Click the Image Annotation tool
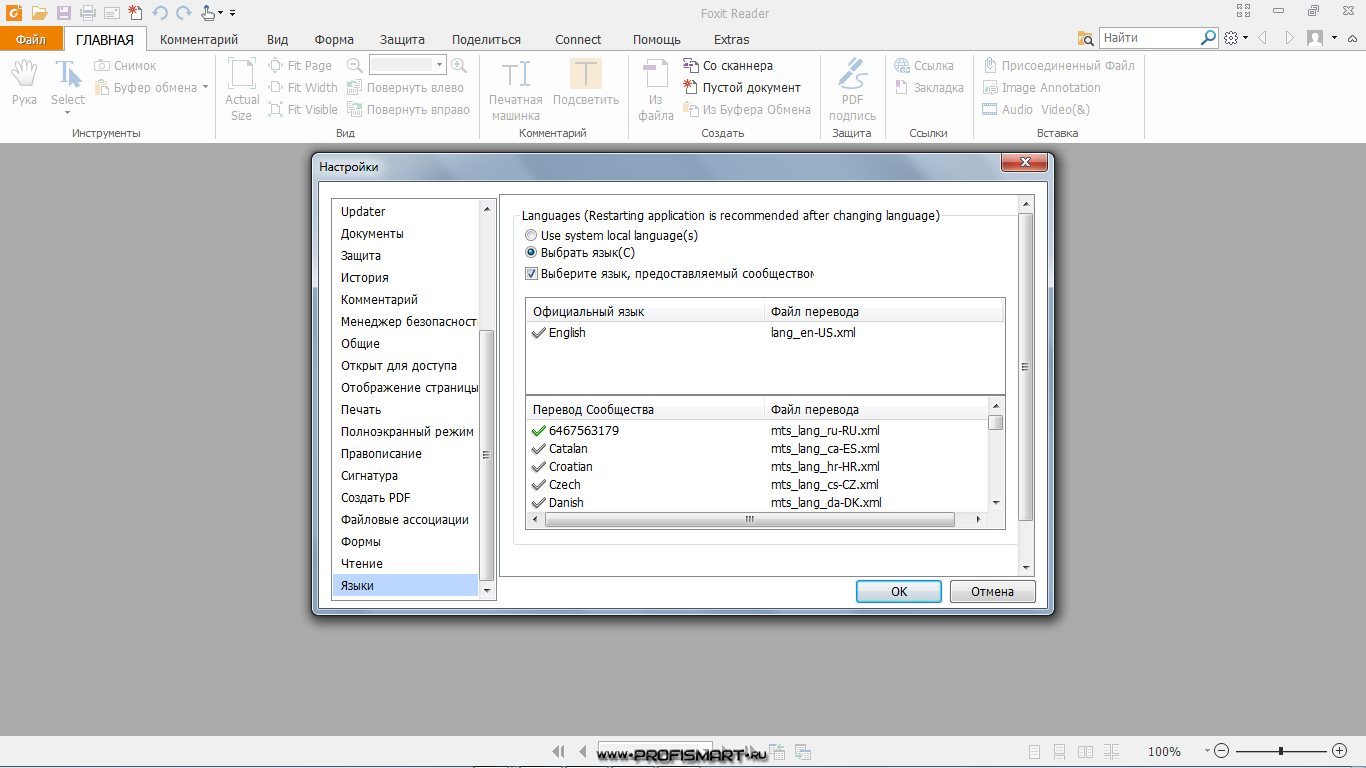The image size is (1366, 768). [1041, 87]
